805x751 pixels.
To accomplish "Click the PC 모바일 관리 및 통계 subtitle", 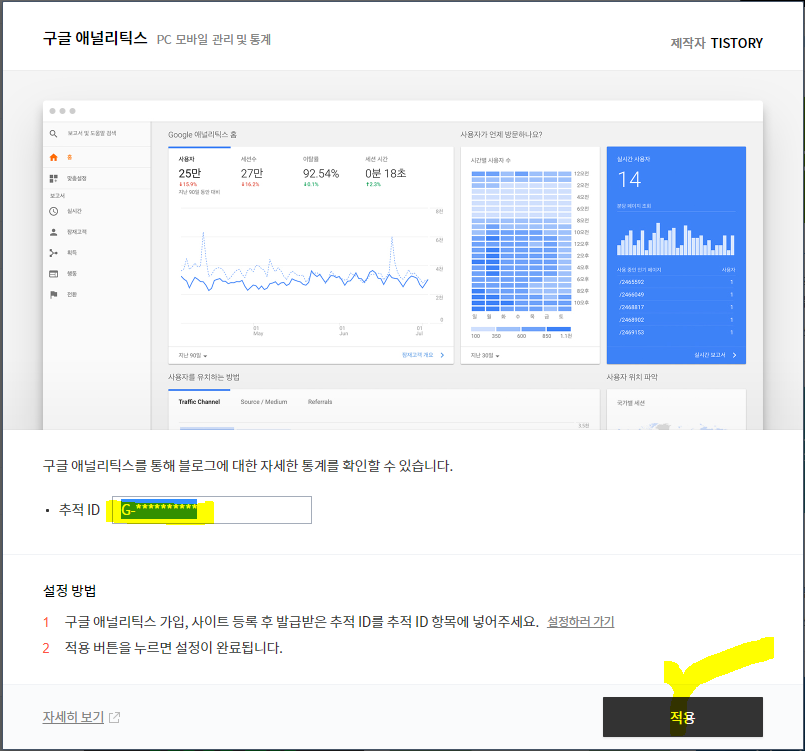I will point(214,40).
